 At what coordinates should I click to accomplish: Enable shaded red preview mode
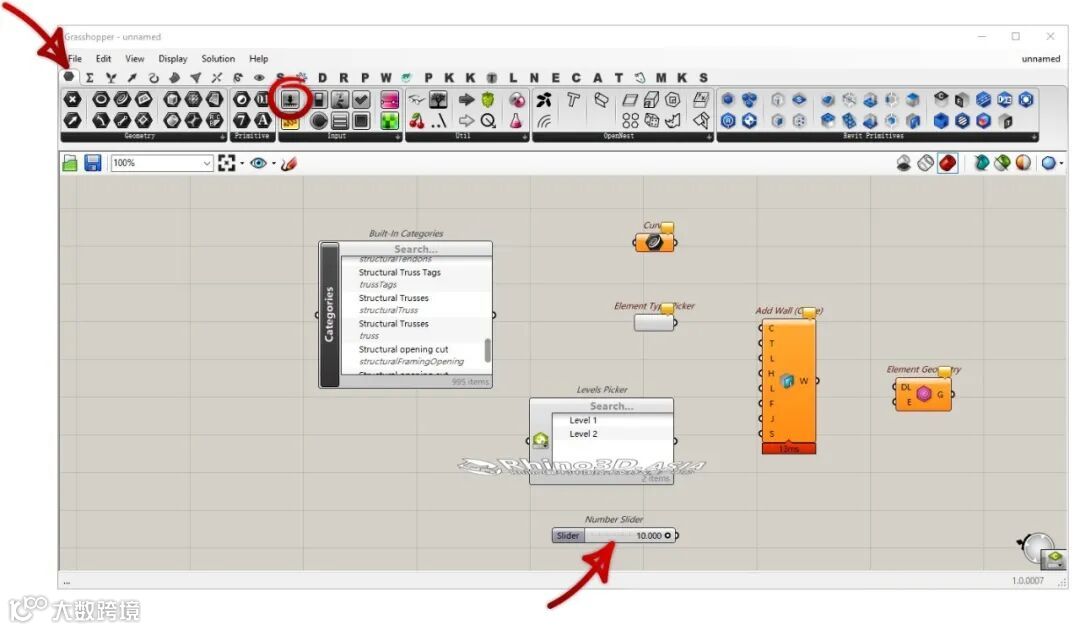948,163
